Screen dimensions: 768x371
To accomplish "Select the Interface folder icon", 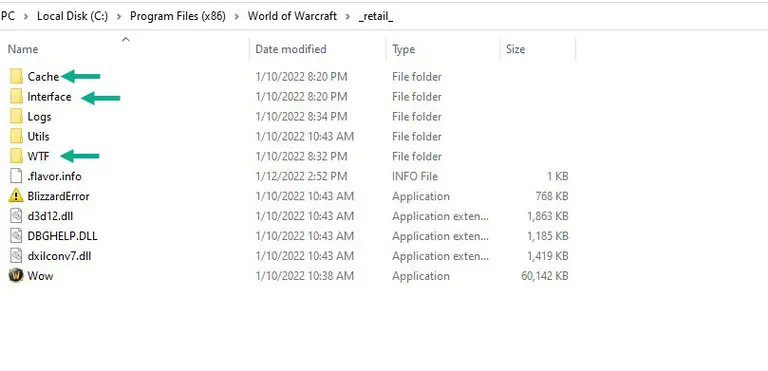I will click(x=16, y=97).
